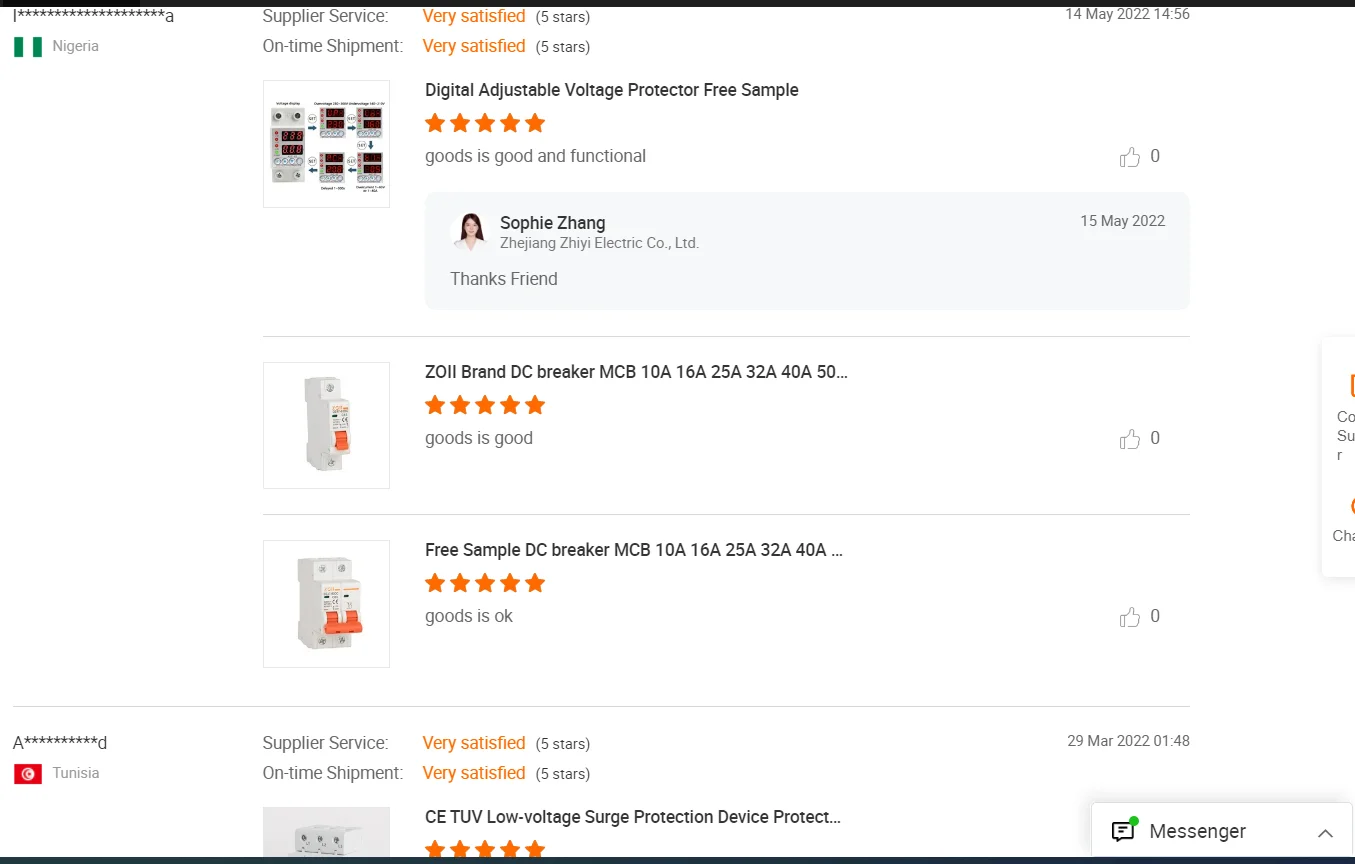Click thumbs-up on 'goods is ok' review
1355x864 pixels.
(1130, 617)
